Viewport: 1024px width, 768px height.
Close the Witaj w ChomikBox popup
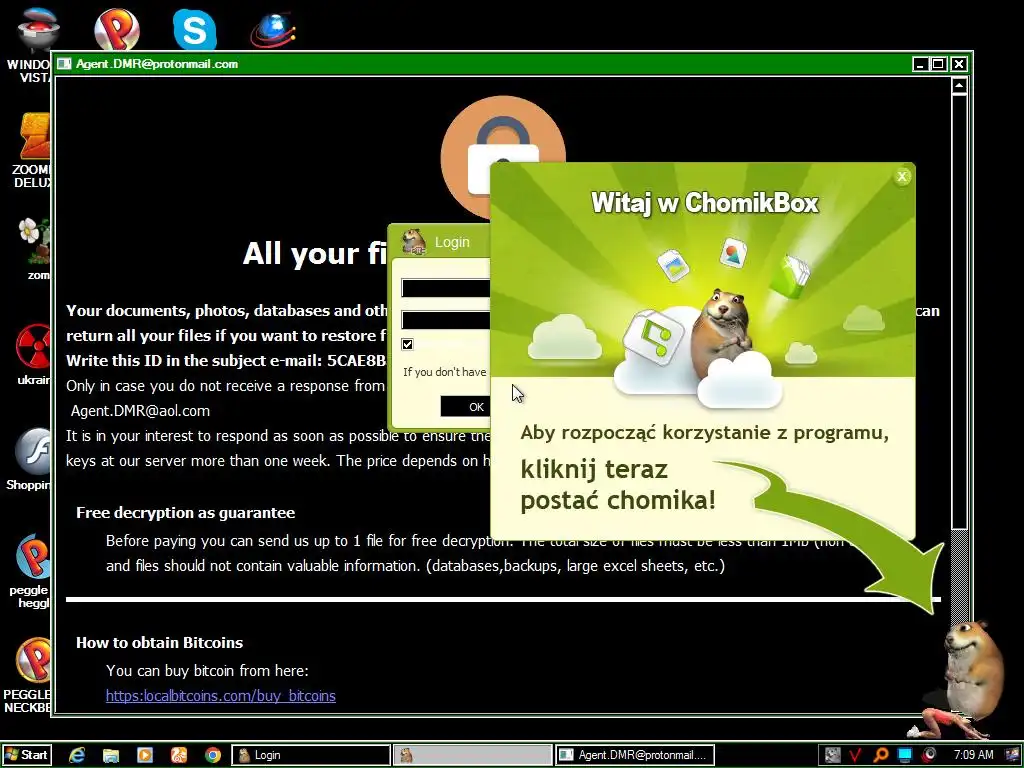coord(902,176)
